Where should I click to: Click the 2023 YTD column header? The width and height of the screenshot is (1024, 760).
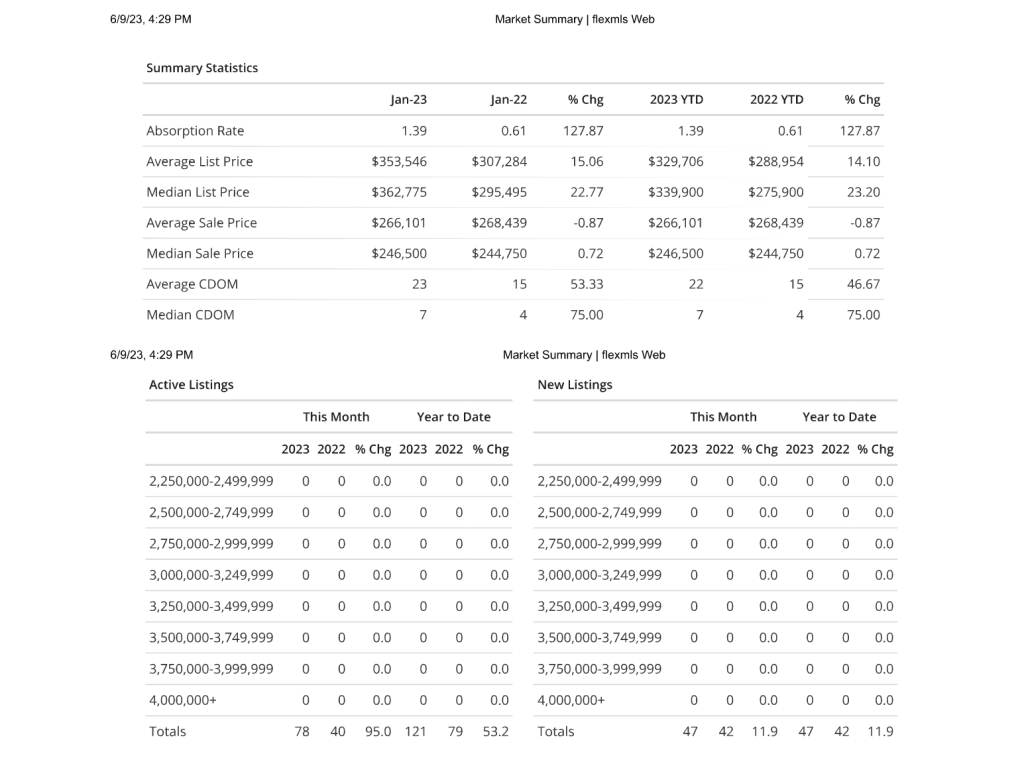tap(676, 100)
